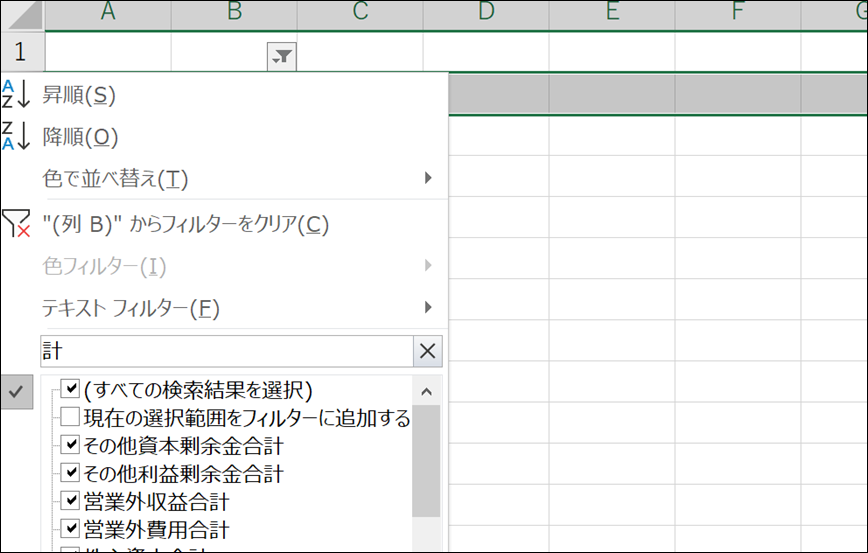Click the filter list scrollbar thumb
Screen dimensions: 868x553
426,461
